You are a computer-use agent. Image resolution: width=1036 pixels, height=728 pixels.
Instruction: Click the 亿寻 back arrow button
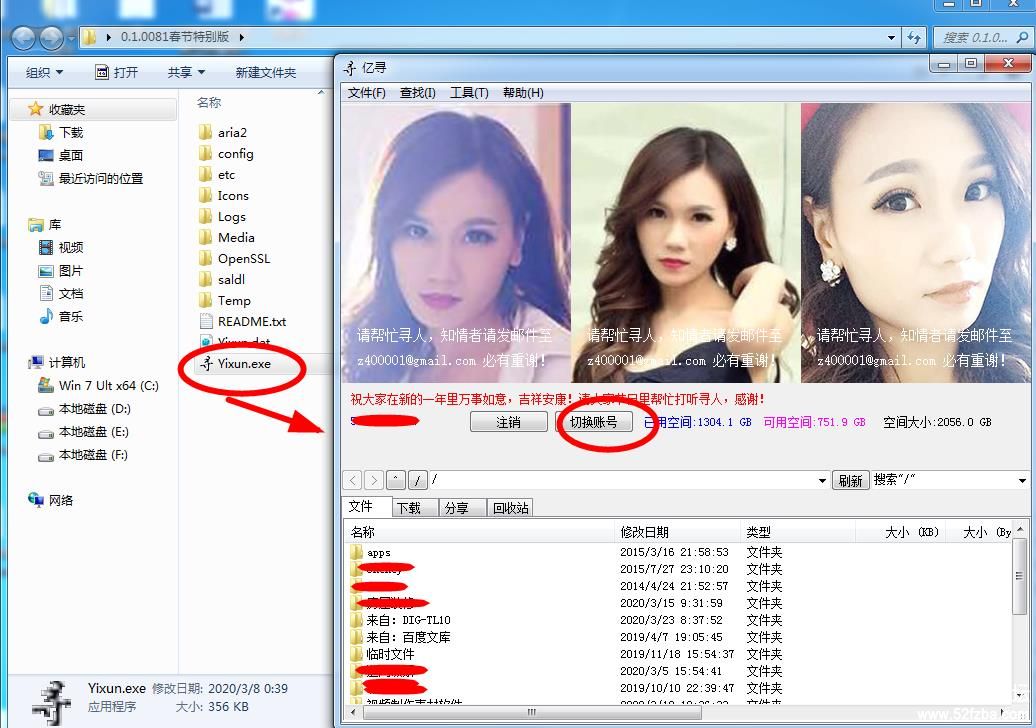(x=353, y=480)
